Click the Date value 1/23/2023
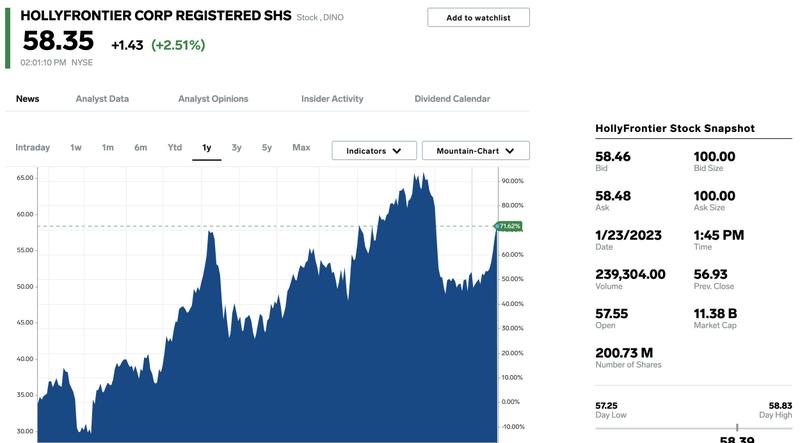Viewport: 800px width, 443px height. [x=628, y=235]
